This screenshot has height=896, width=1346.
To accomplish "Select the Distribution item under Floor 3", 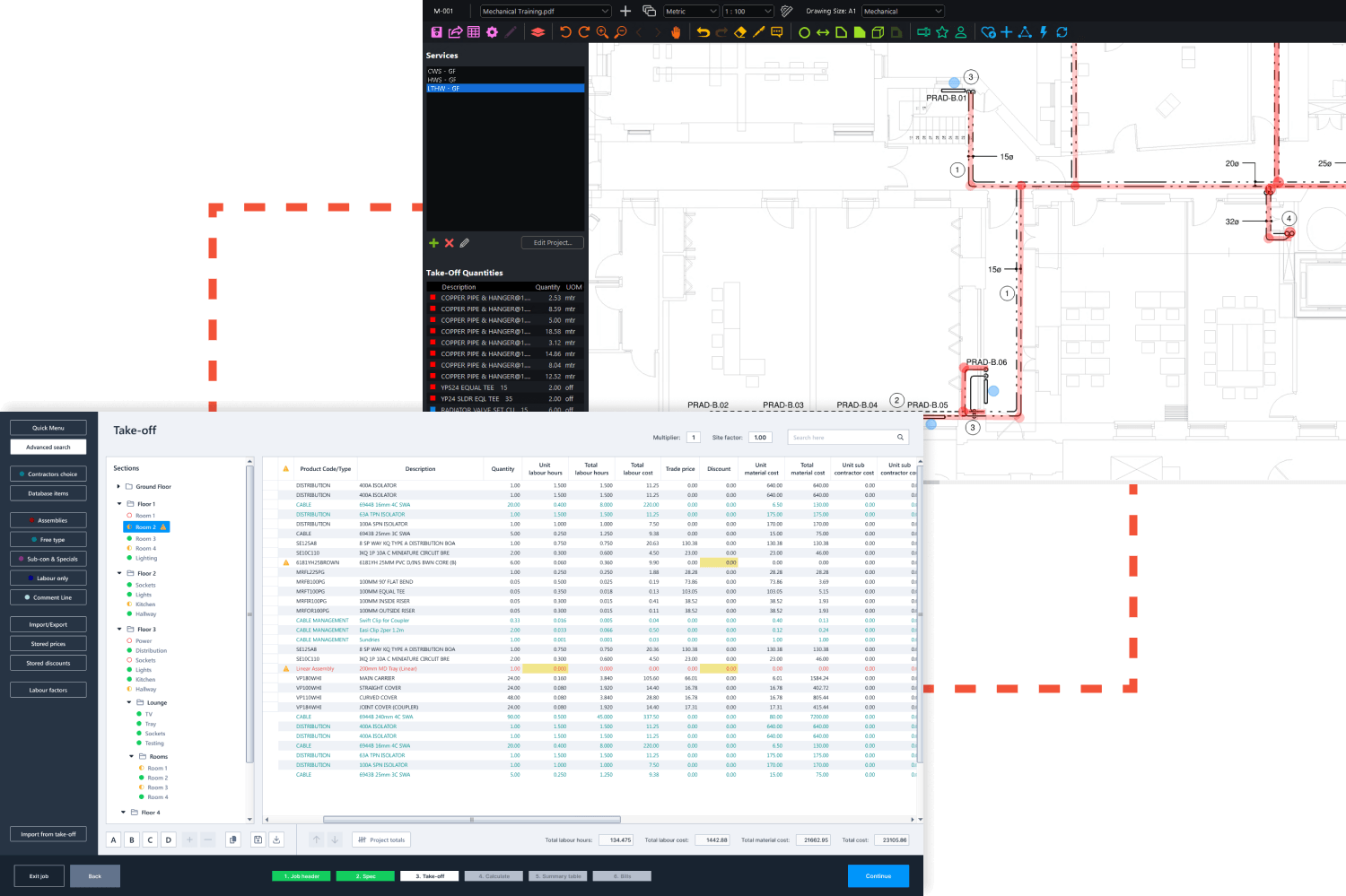I will tap(151, 650).
